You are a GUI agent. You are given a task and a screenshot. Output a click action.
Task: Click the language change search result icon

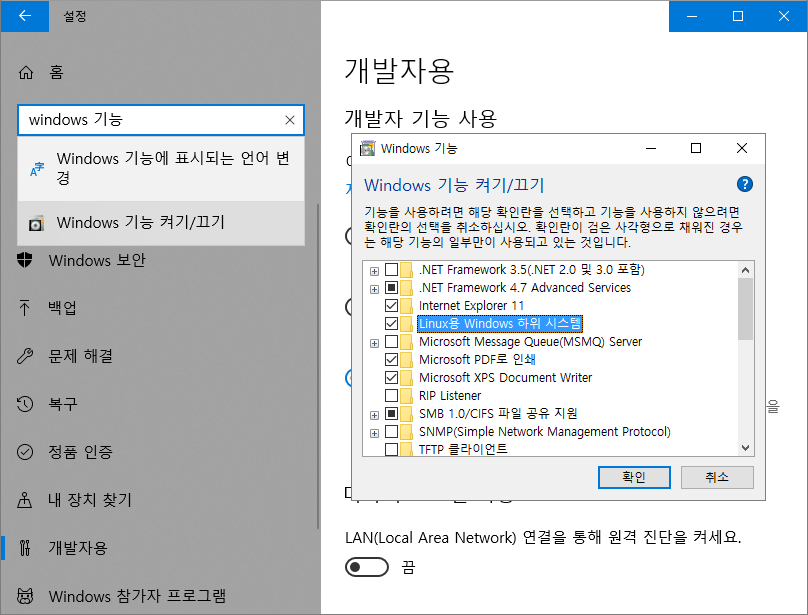pos(37,169)
